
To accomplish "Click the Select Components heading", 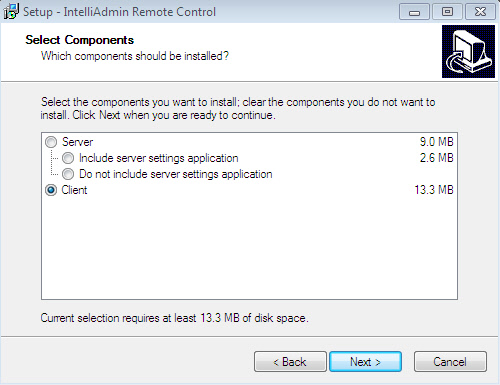I will coord(80,40).
